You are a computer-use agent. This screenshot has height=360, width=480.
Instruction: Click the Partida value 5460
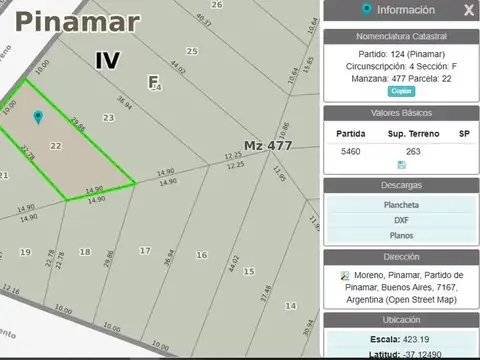(x=350, y=152)
